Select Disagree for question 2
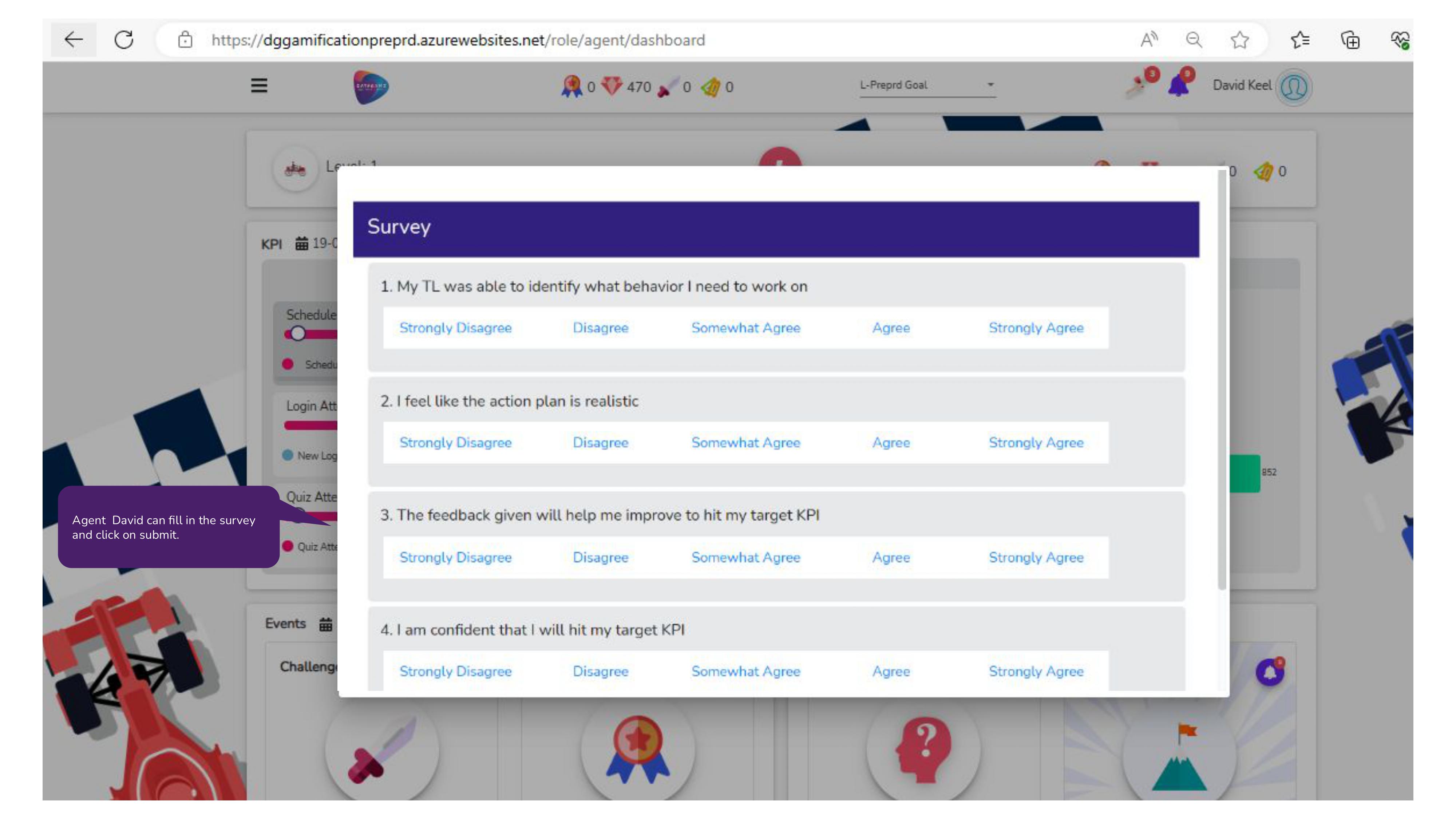 pos(600,443)
